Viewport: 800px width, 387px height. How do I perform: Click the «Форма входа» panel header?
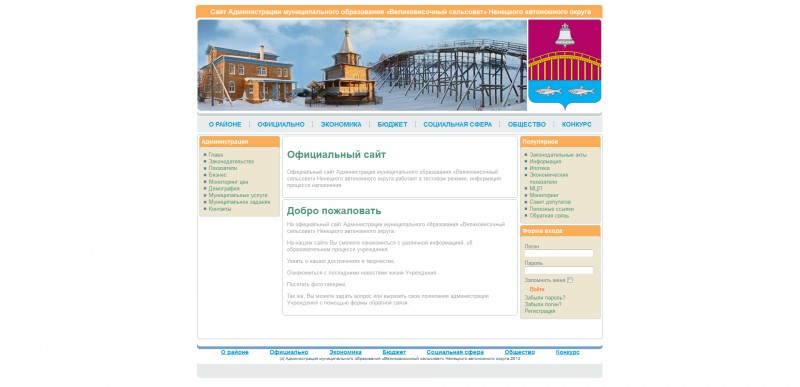point(560,231)
